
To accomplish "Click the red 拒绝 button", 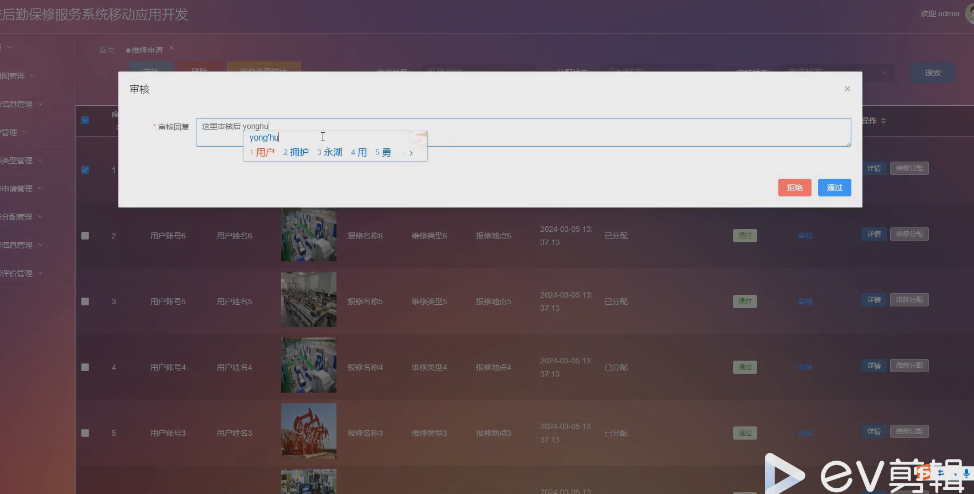I will point(794,188).
